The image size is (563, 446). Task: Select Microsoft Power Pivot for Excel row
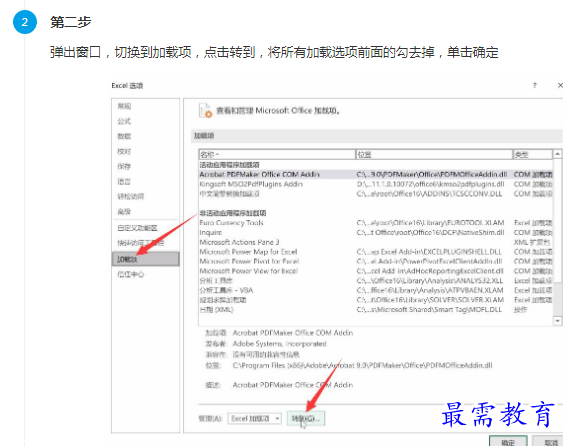coord(376,261)
